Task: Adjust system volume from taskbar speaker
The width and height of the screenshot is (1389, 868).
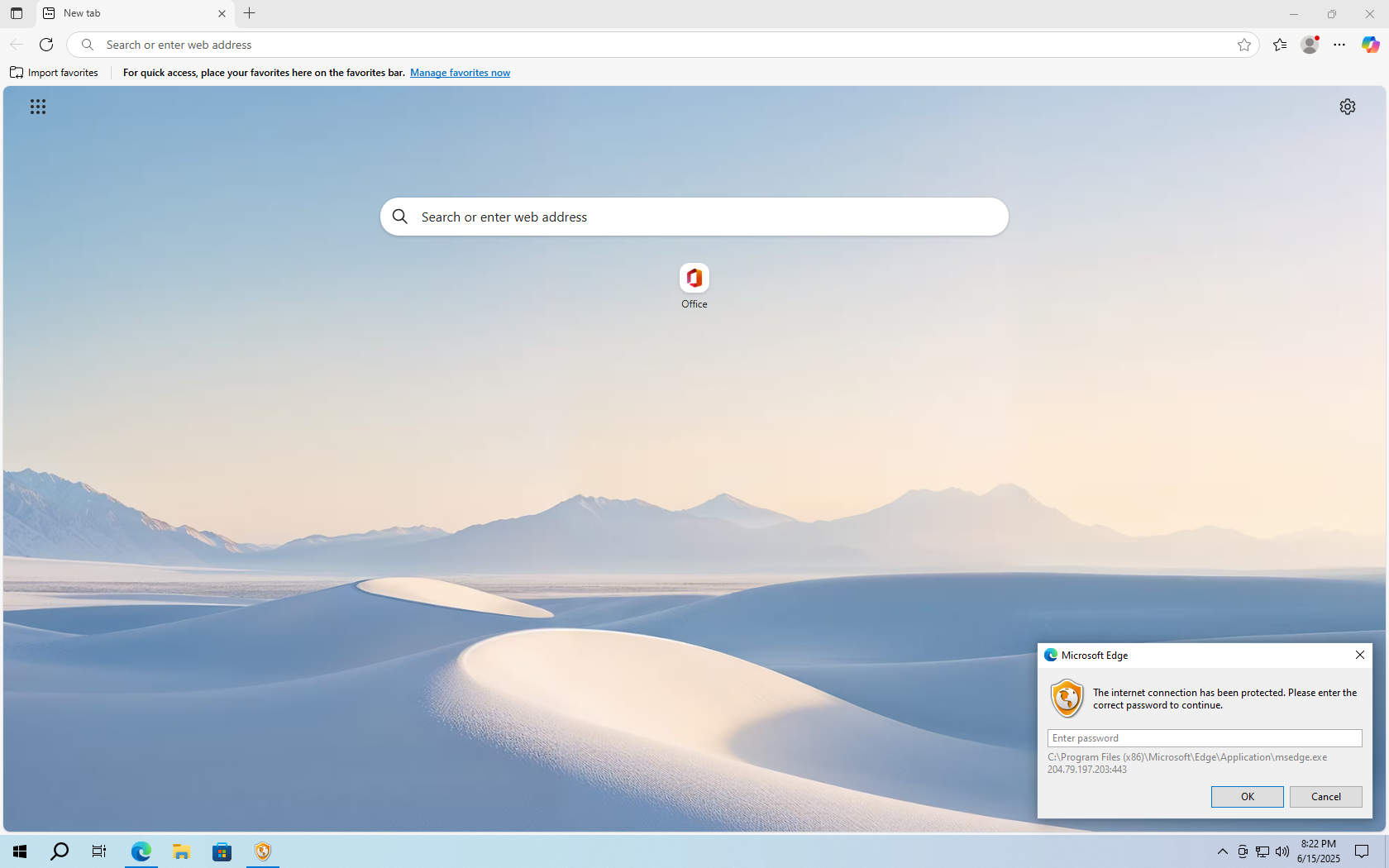Action: 1282,851
